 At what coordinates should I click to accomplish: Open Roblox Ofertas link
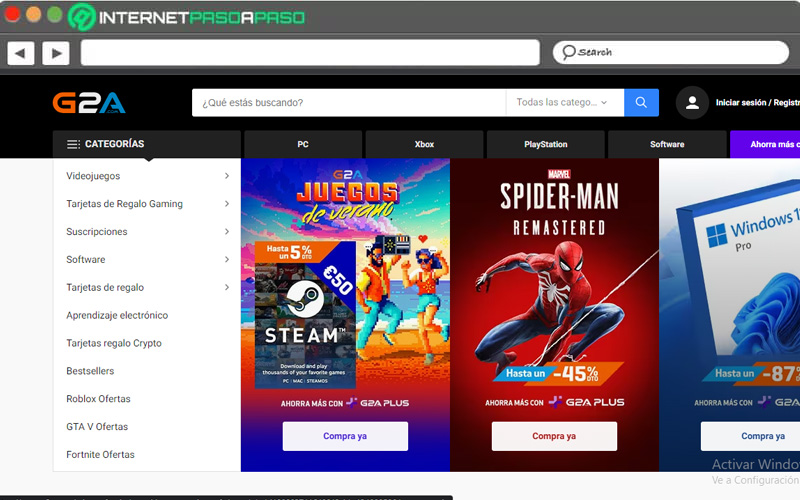(x=98, y=399)
